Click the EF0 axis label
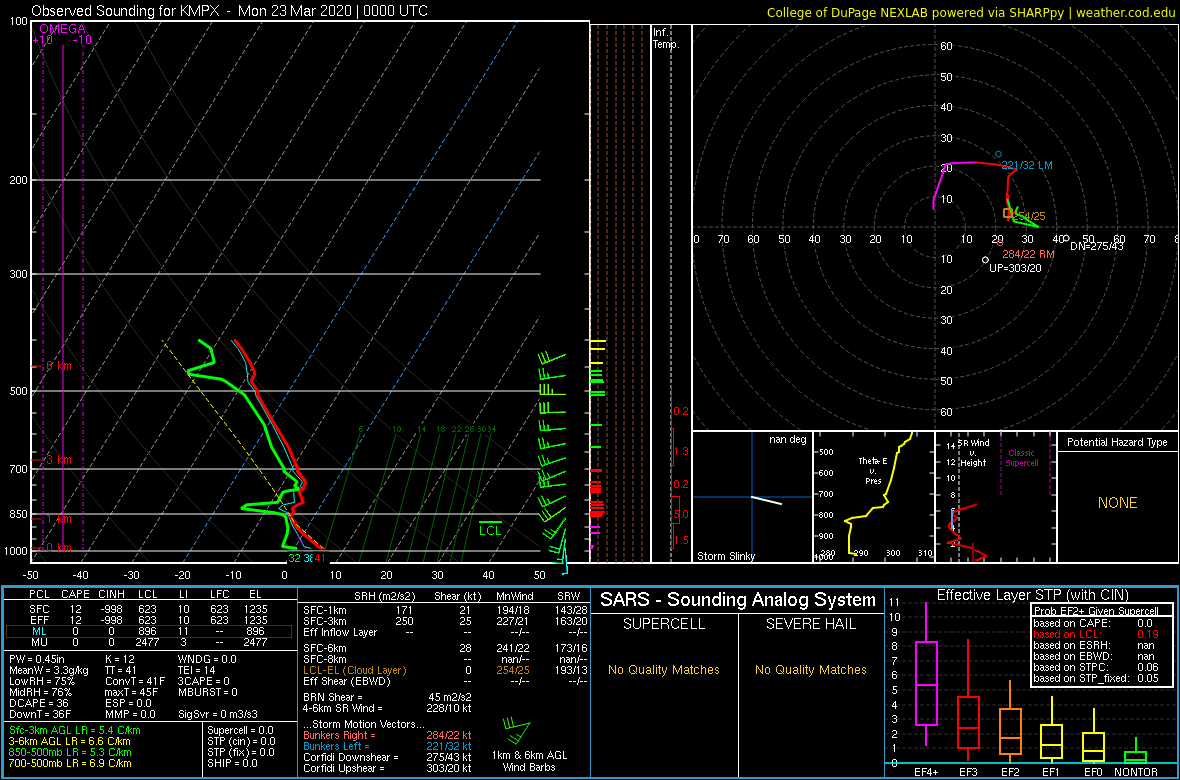The width and height of the screenshot is (1180, 780). 1094,772
